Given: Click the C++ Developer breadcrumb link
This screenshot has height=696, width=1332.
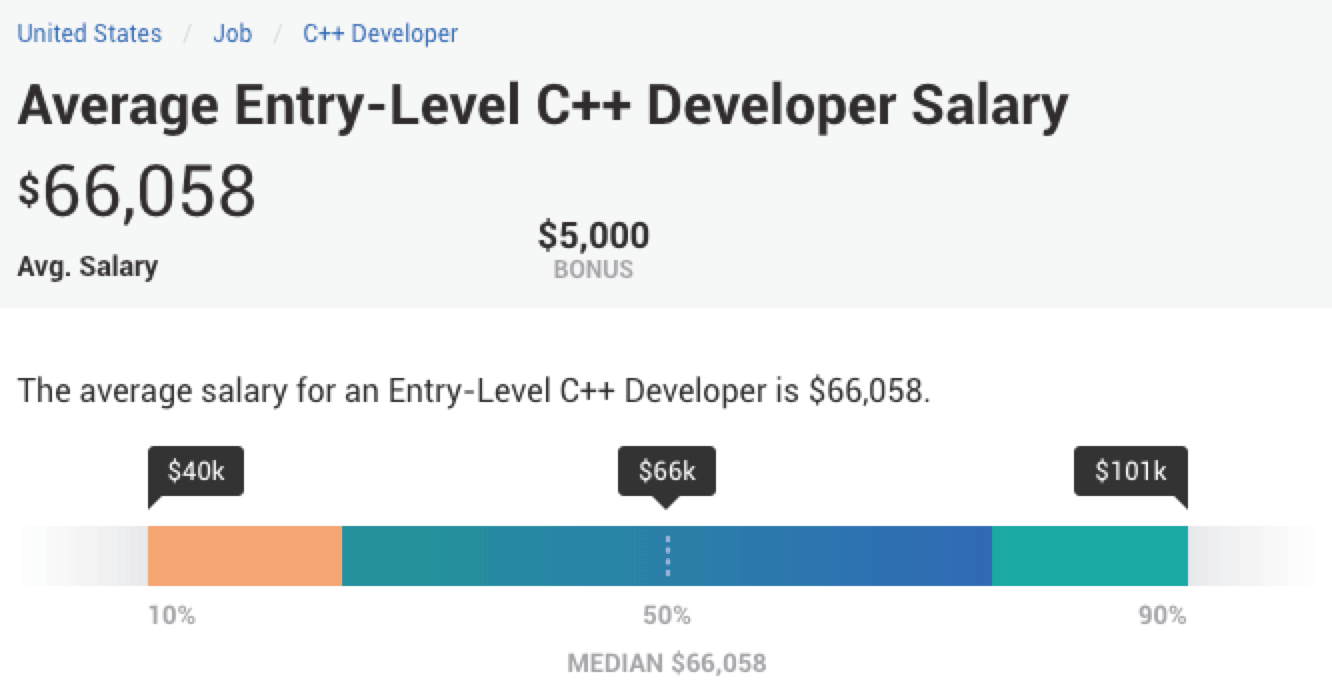Looking at the screenshot, I should click(380, 33).
